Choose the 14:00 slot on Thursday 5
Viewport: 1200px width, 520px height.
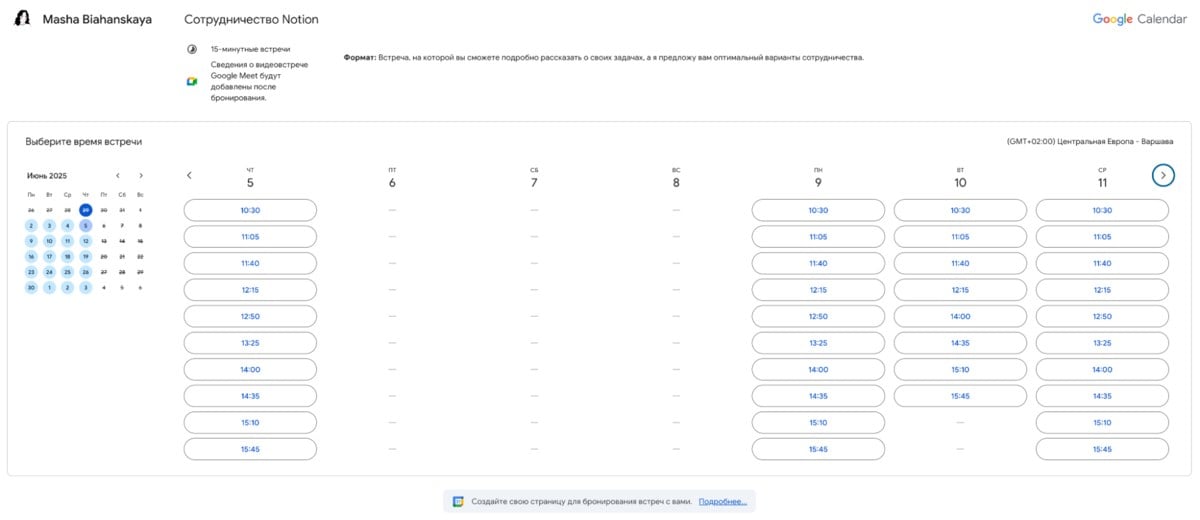click(x=250, y=369)
